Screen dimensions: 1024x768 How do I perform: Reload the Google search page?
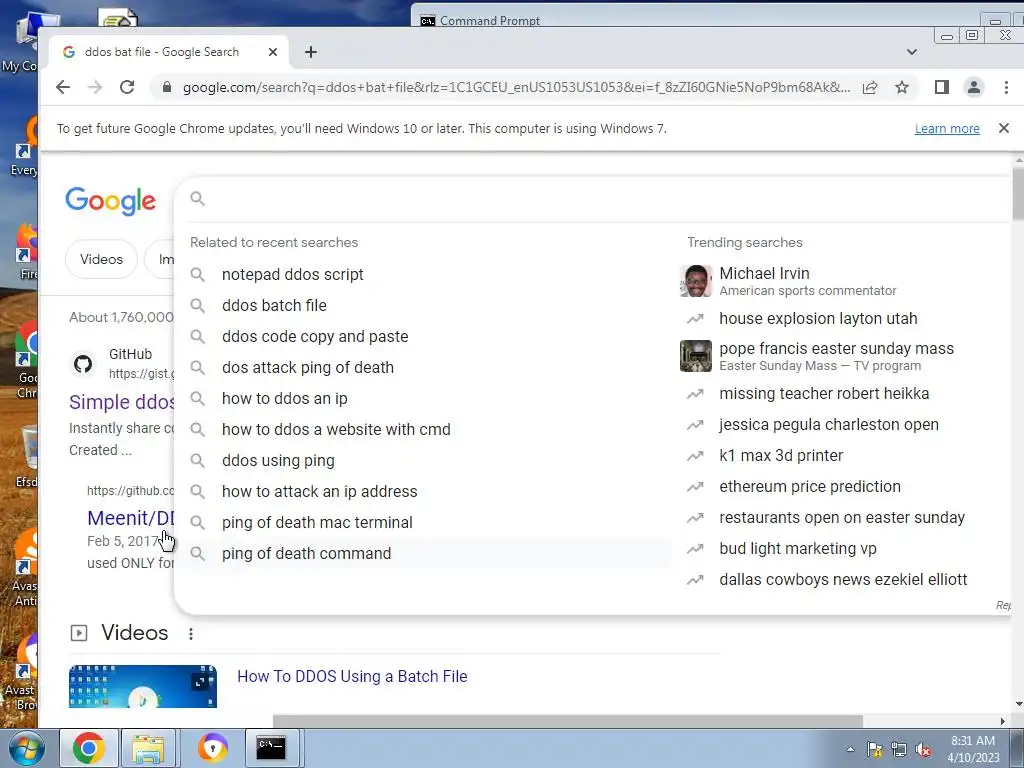pyautogui.click(x=127, y=87)
